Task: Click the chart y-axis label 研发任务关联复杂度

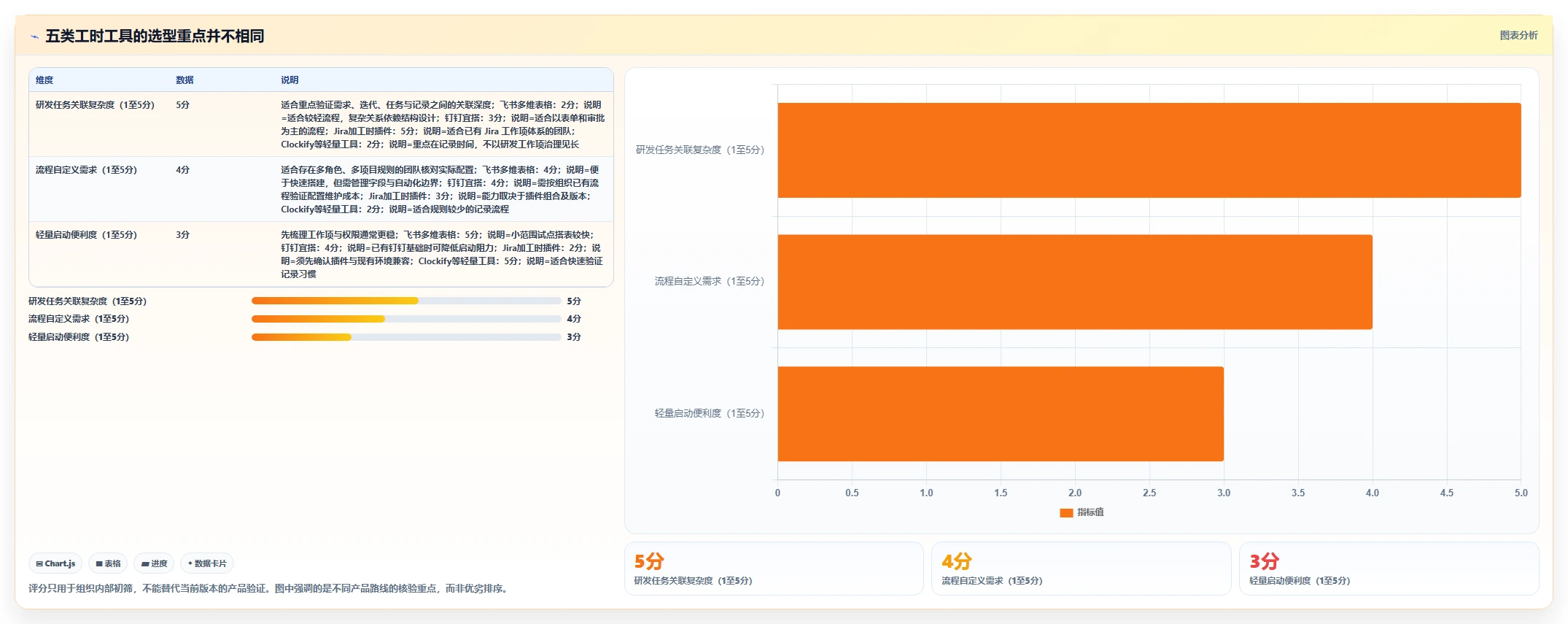Action: tap(700, 150)
